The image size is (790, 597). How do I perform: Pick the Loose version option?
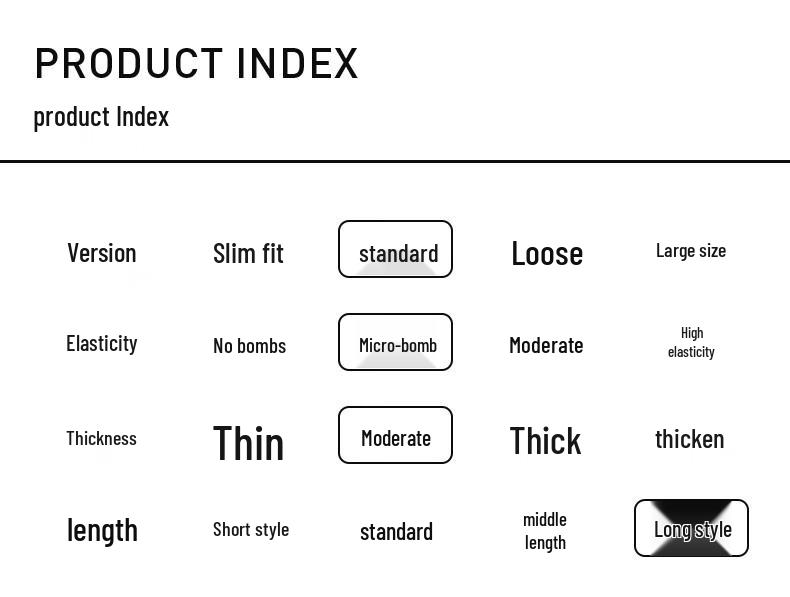546,253
